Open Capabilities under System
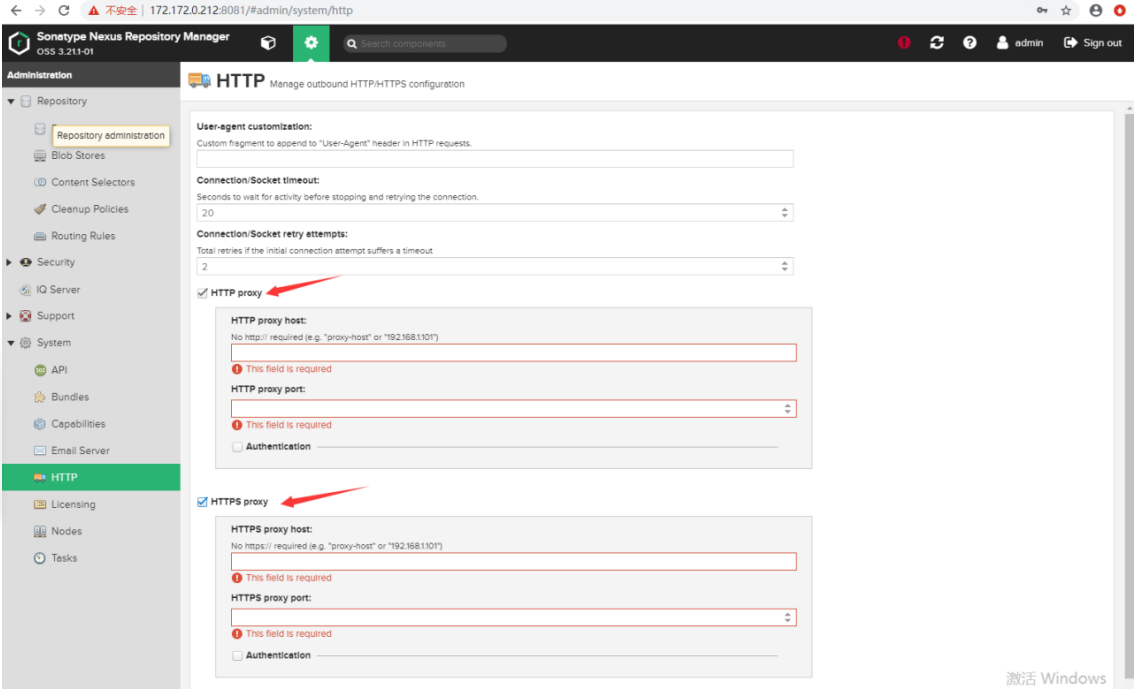The image size is (1135, 689). point(78,423)
